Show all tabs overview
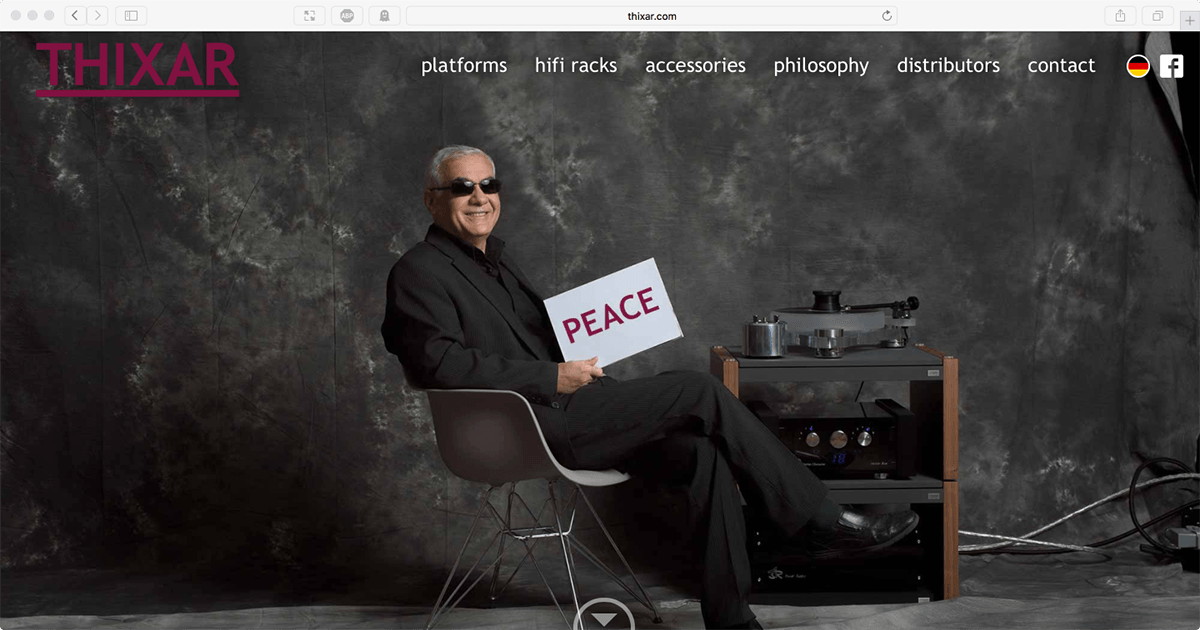The width and height of the screenshot is (1200, 630). [x=1157, y=16]
